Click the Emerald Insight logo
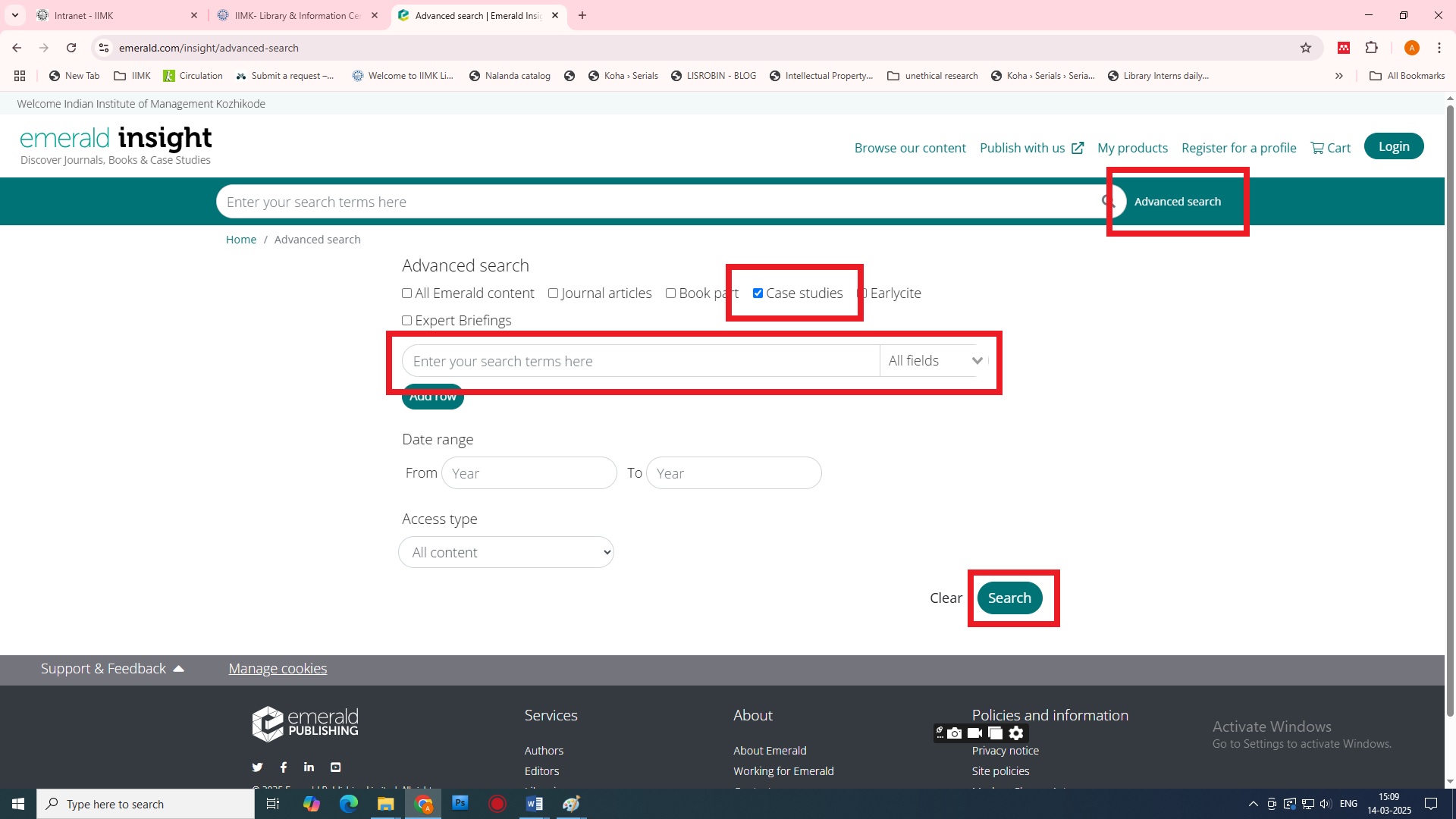The image size is (1456, 819). click(x=115, y=140)
